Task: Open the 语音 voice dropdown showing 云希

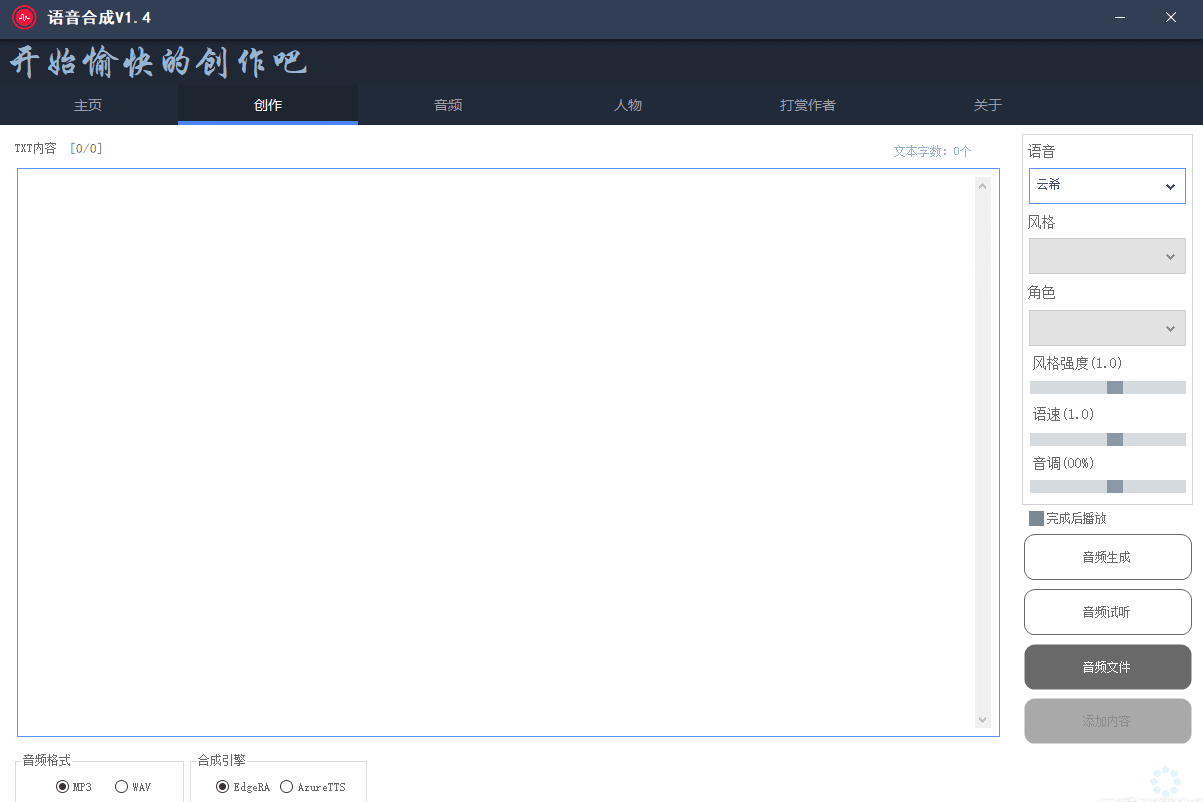Action: (x=1107, y=186)
